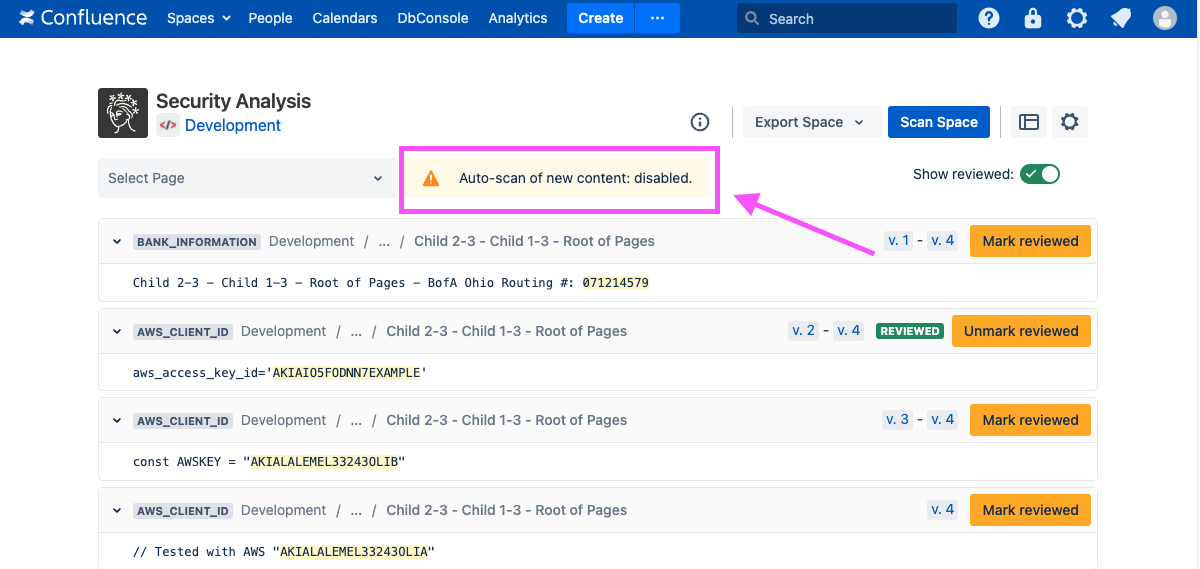Click the help question mark icon
1200x569 pixels.
988,18
